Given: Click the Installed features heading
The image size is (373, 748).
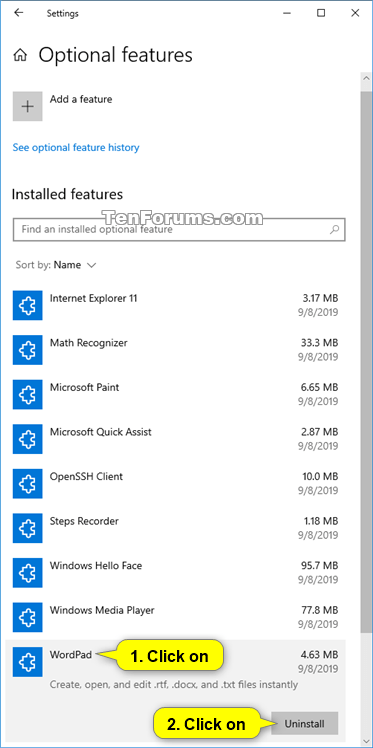Looking at the screenshot, I should click(67, 194).
